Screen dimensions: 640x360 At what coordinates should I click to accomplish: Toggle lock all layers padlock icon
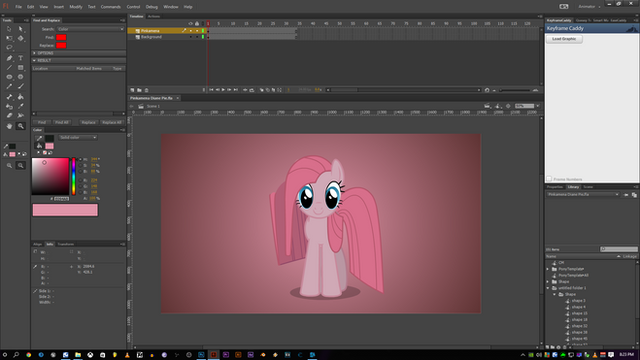197,24
